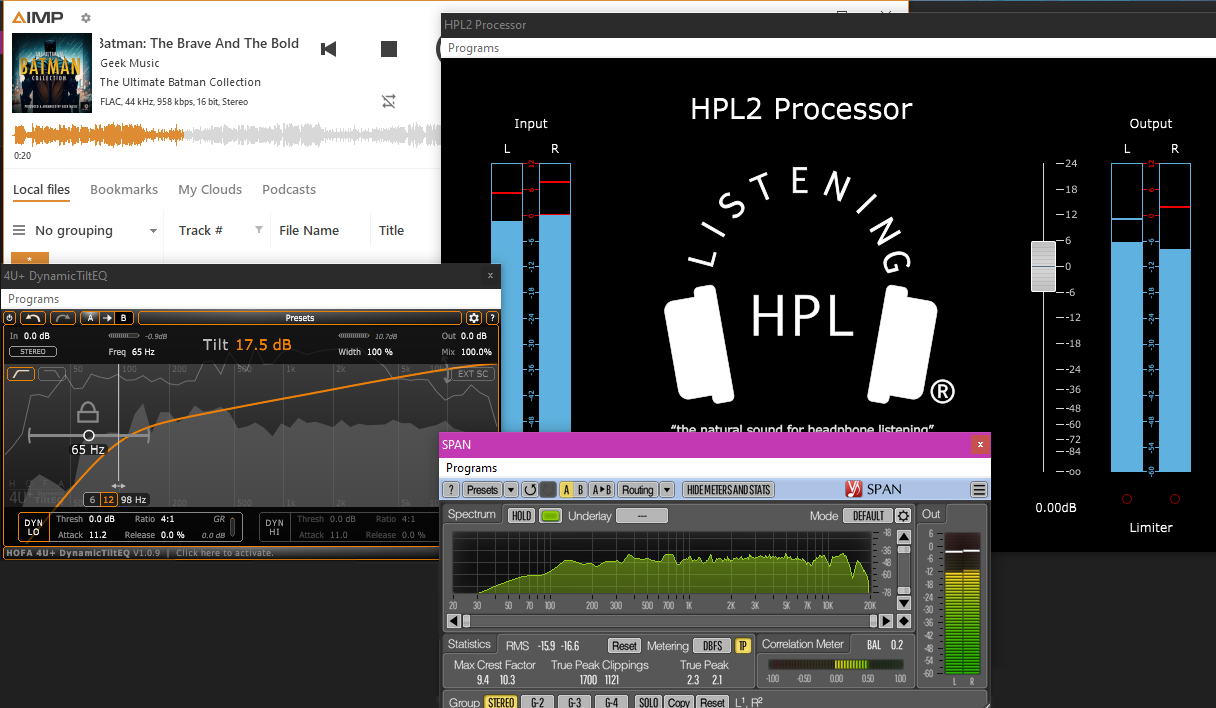The width and height of the screenshot is (1216, 708).
Task: Click redo arrow in DynamicTiltEQ
Action: [x=63, y=318]
